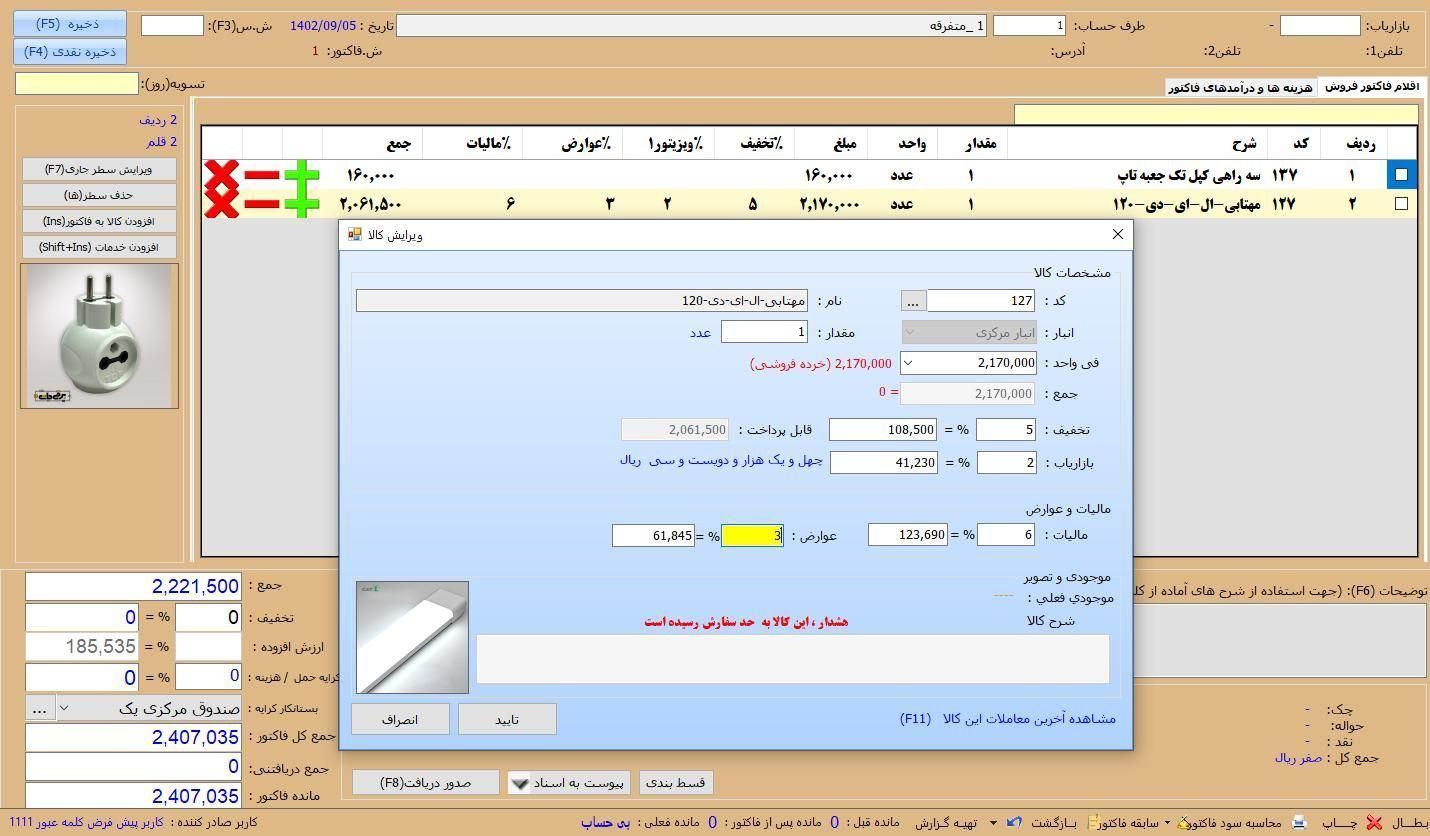Expand the تهیه گزارش dropdown arrow
The image size is (1430, 836).
(992, 822)
